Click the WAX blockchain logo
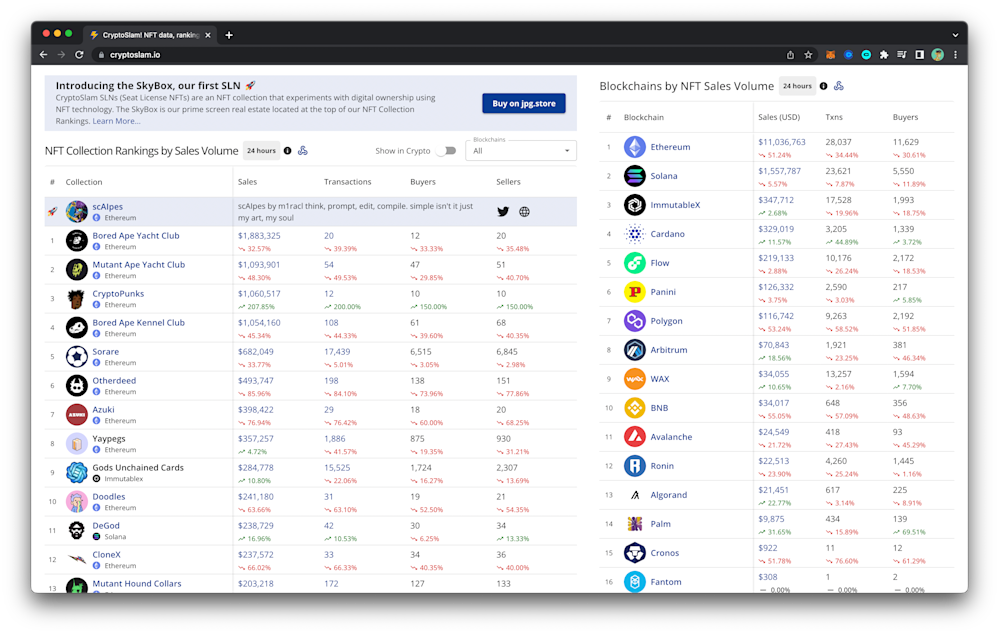 [x=634, y=379]
